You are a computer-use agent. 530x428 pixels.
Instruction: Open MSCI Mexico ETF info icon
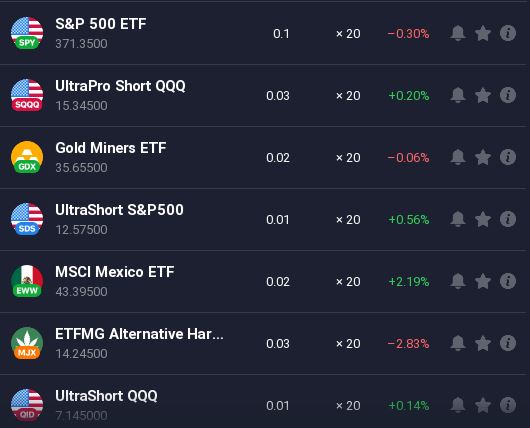click(508, 281)
